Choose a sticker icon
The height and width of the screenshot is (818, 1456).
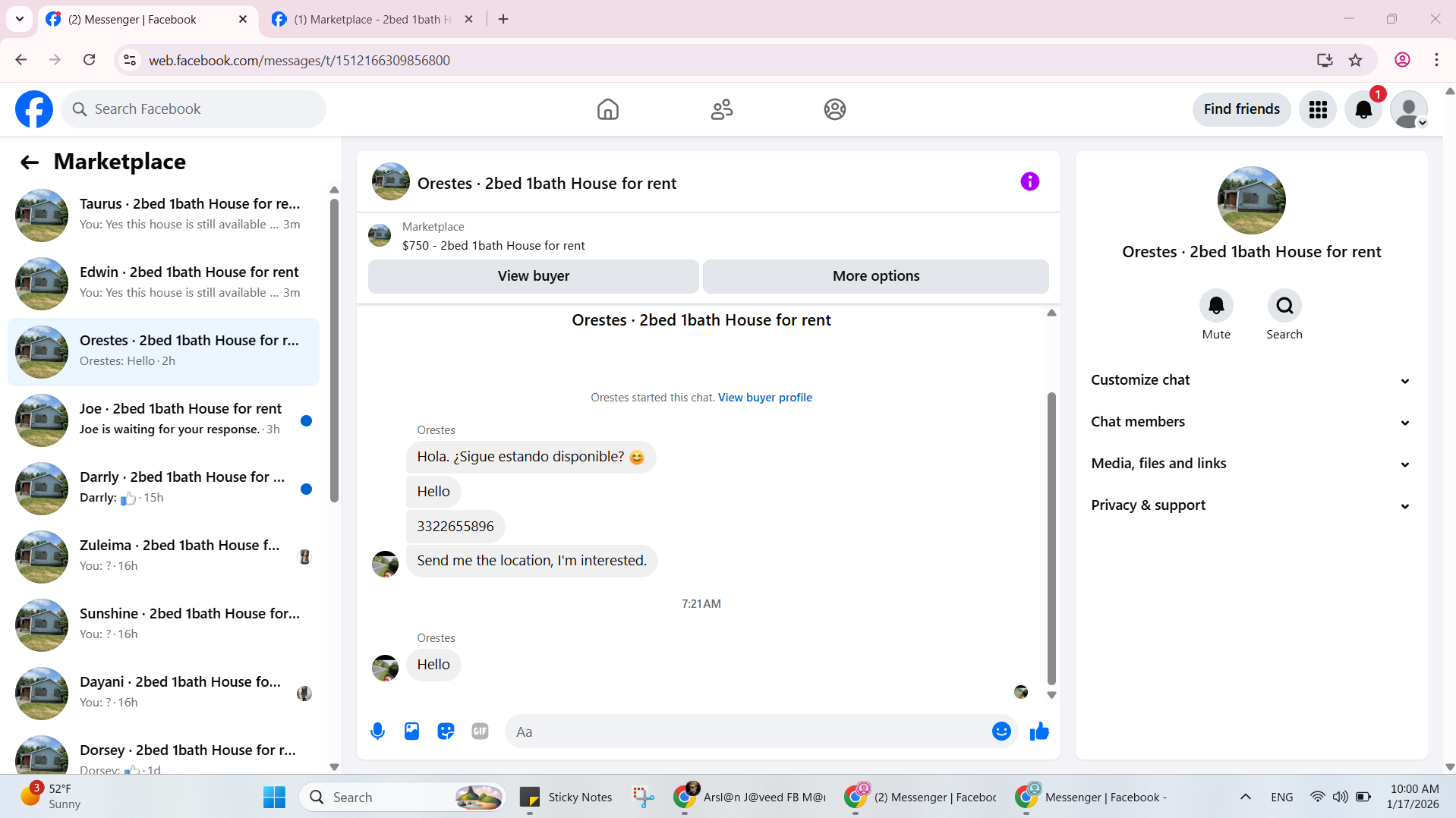coord(446,731)
